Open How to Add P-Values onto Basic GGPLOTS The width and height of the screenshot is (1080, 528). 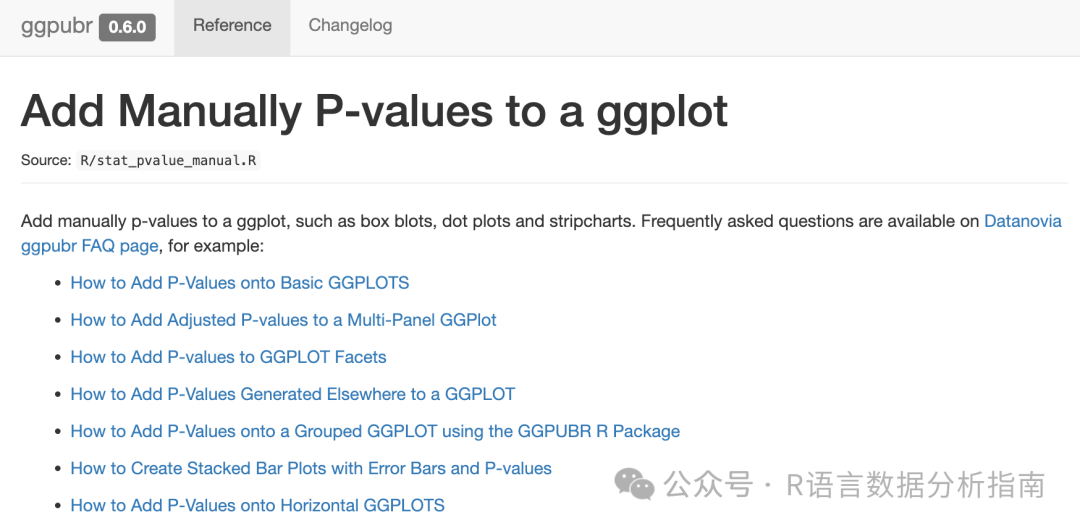point(240,283)
